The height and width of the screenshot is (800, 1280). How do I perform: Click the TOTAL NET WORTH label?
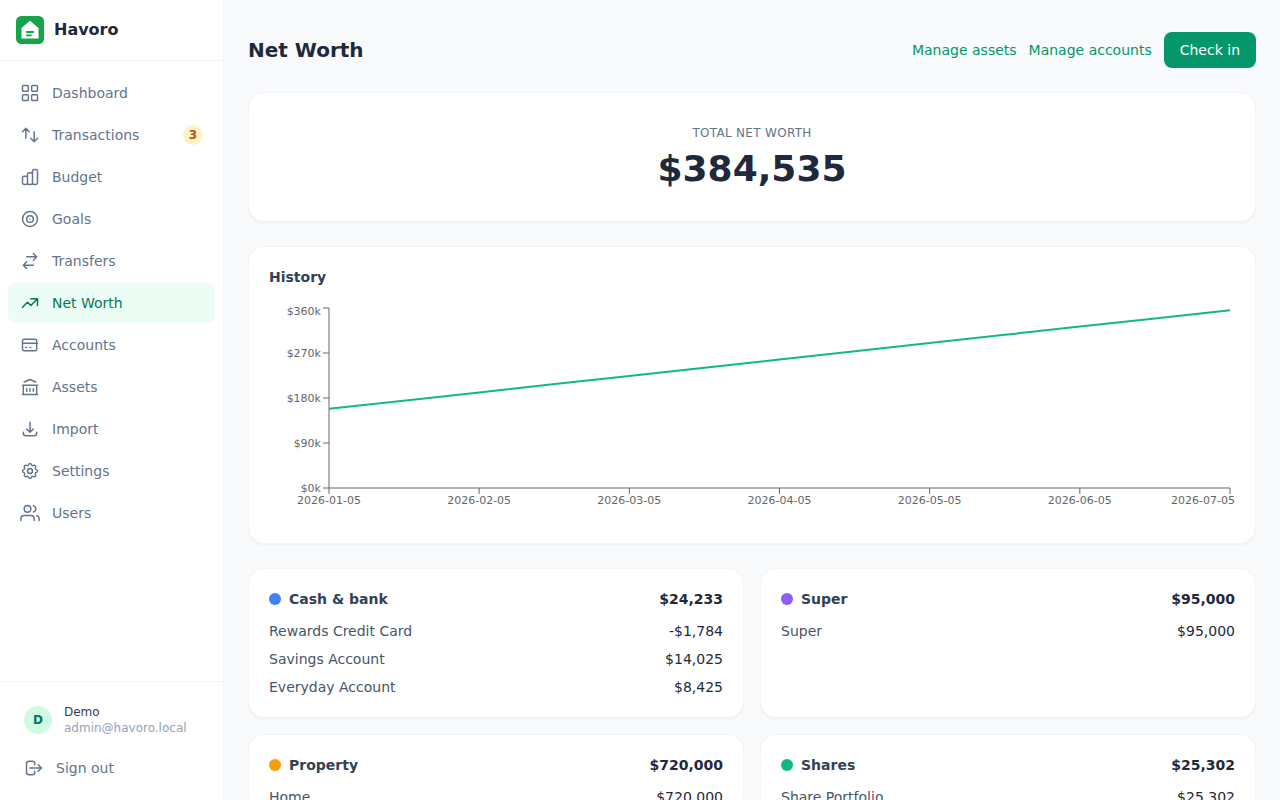point(752,133)
